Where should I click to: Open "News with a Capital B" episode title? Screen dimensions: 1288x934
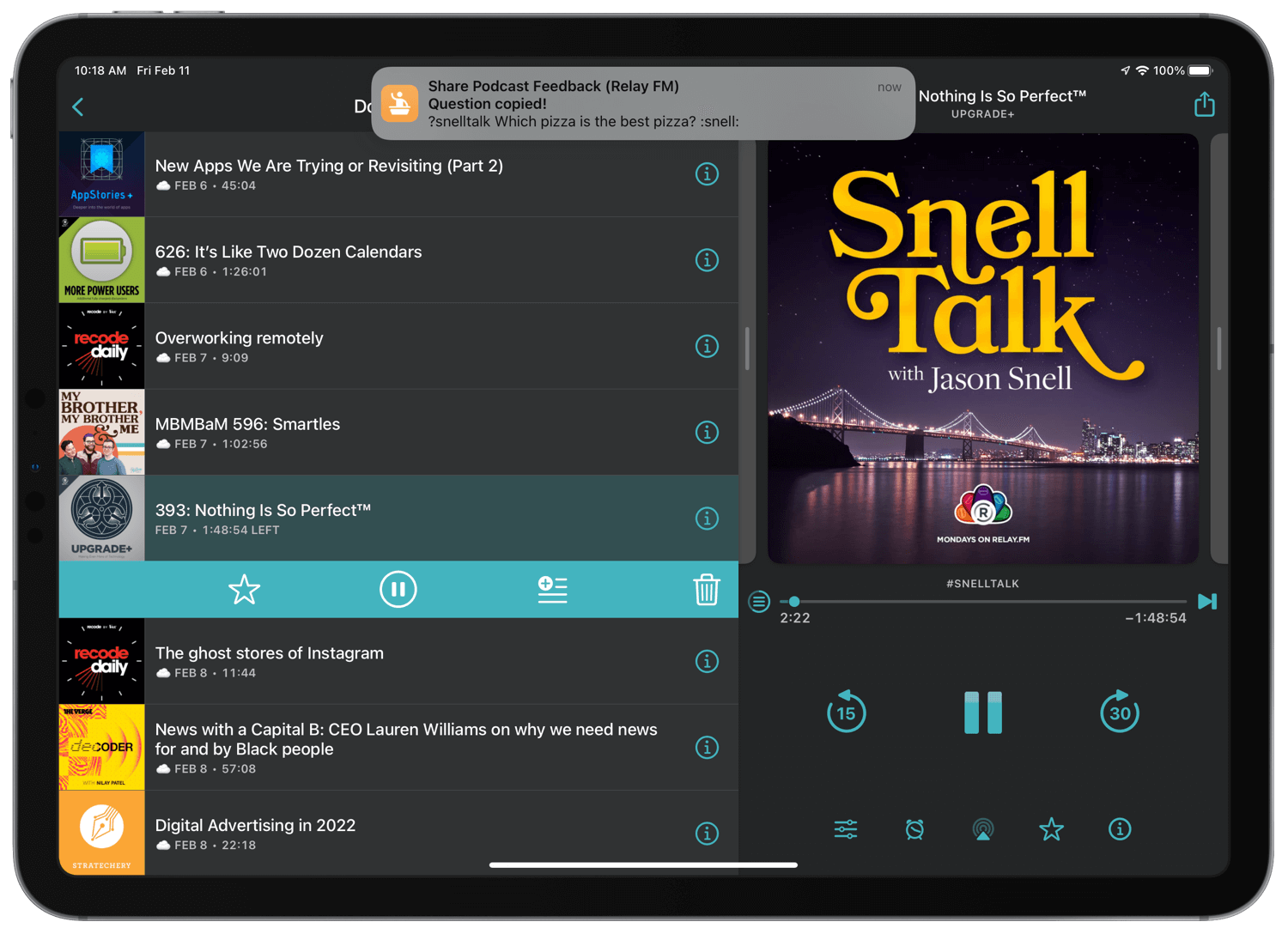406,739
